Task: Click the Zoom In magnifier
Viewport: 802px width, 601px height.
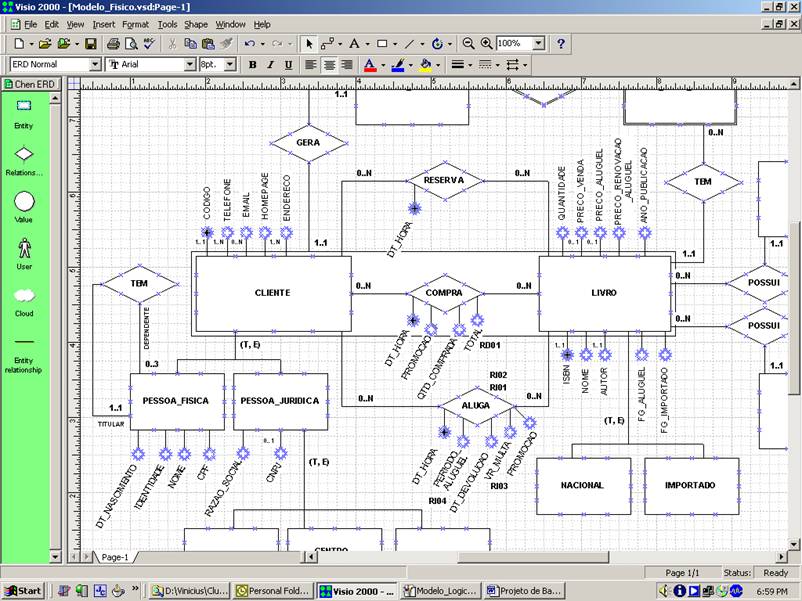Action: point(487,44)
